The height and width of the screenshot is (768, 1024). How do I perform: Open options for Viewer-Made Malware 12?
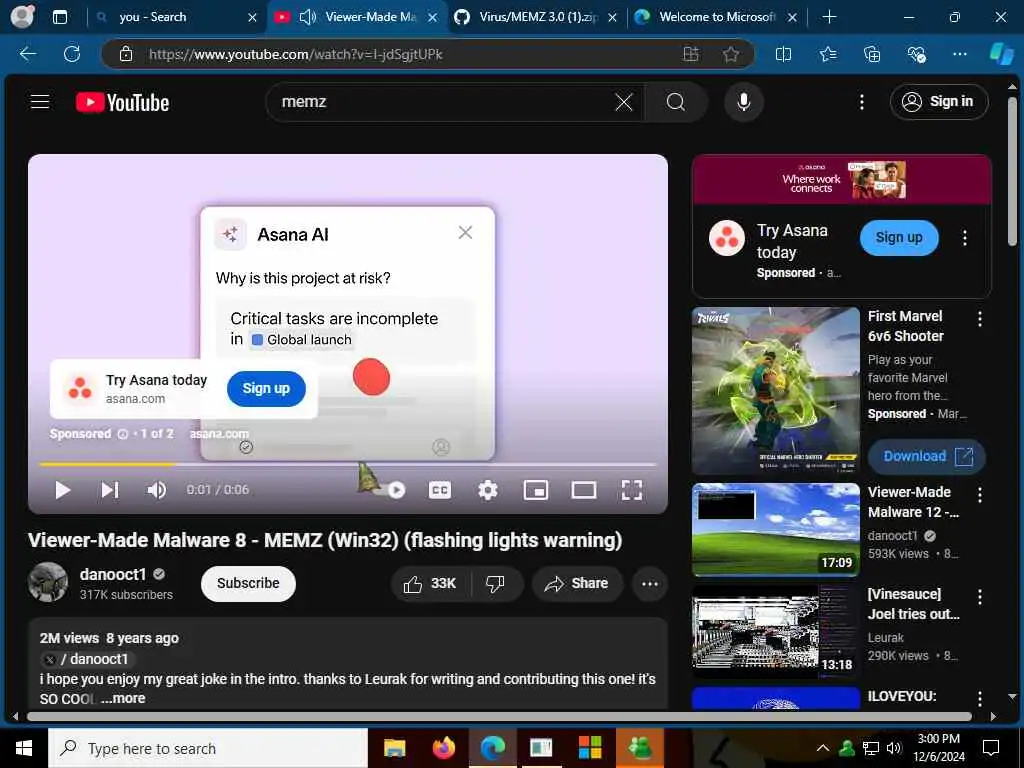pyautogui.click(x=979, y=495)
